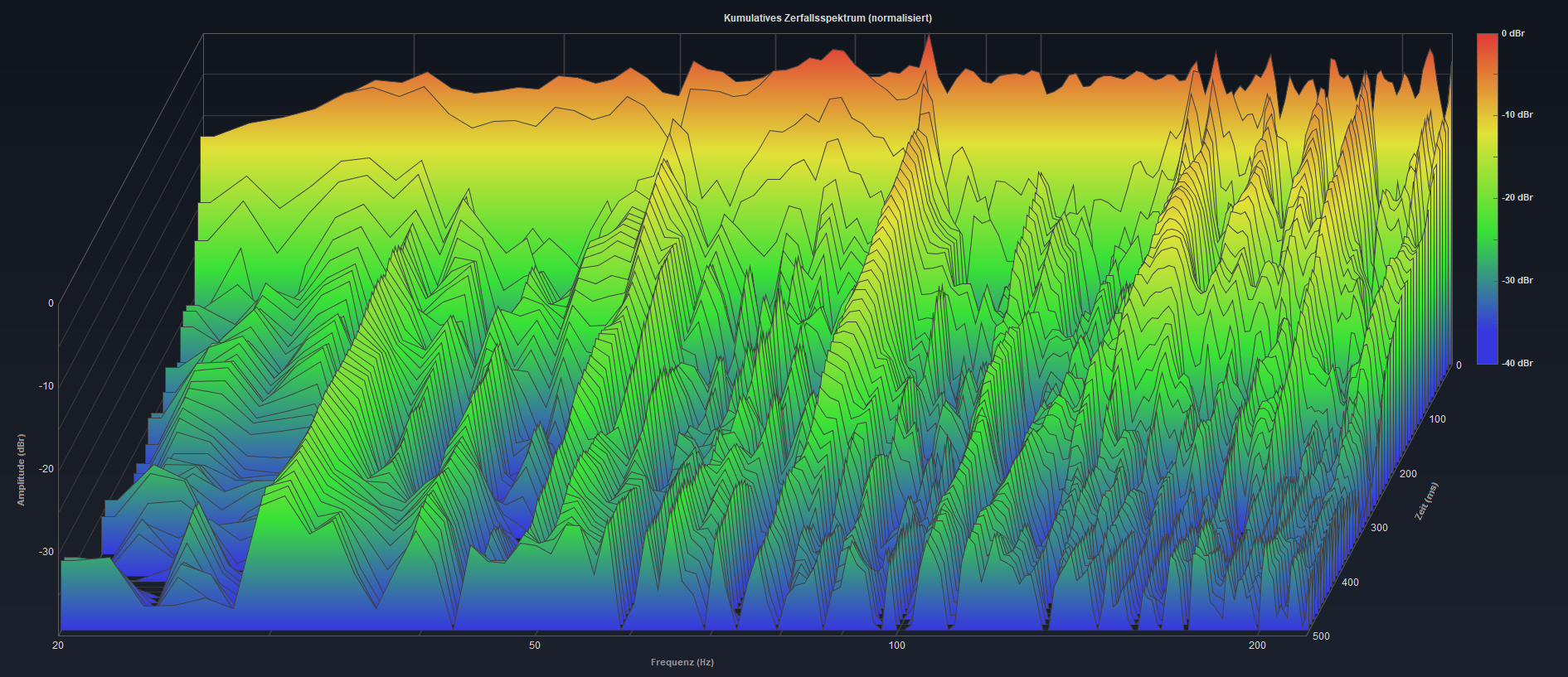Click the "Zeit (ms)" axis label
This screenshot has width=1568, height=677.
pyautogui.click(x=1426, y=501)
